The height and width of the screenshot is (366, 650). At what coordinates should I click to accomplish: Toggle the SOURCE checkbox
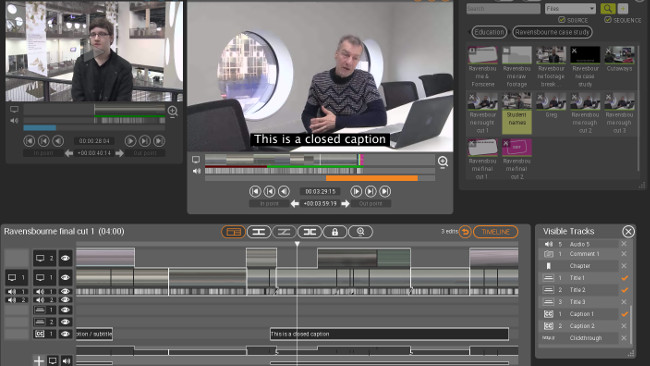click(x=562, y=19)
